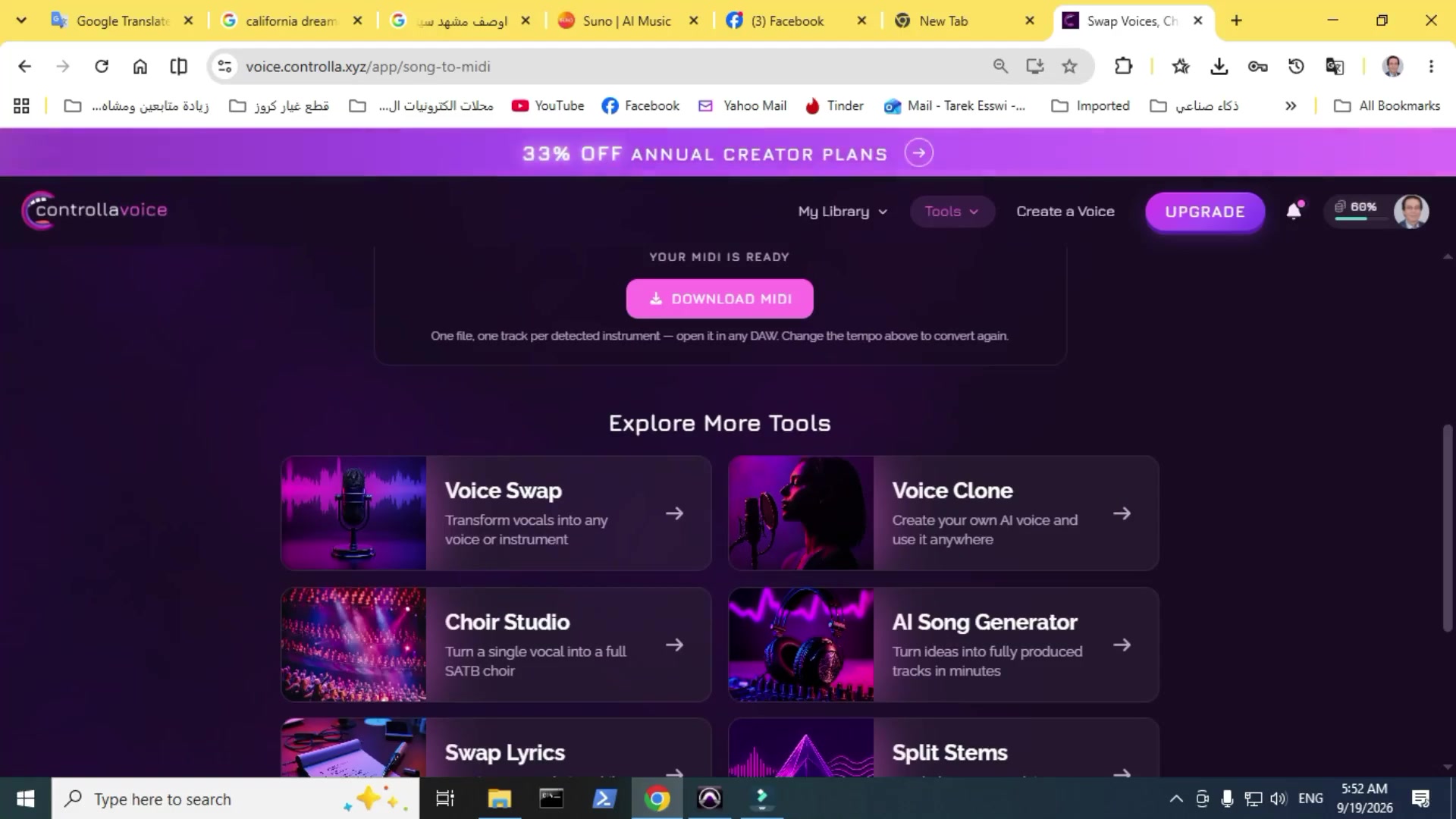Switch to the Suno AI Music tab
Image resolution: width=1456 pixels, height=819 pixels.
[x=628, y=20]
